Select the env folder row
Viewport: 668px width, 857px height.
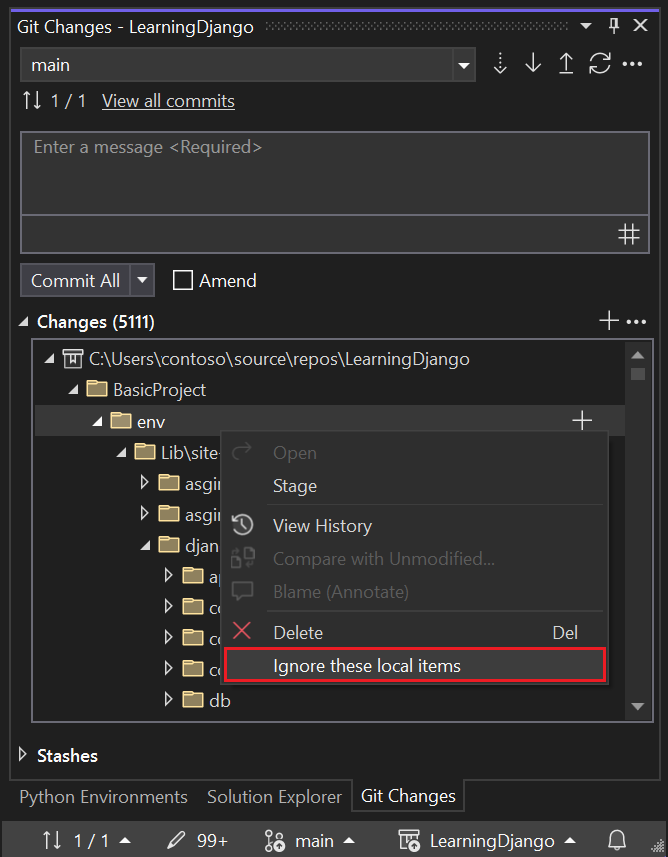(x=330, y=420)
